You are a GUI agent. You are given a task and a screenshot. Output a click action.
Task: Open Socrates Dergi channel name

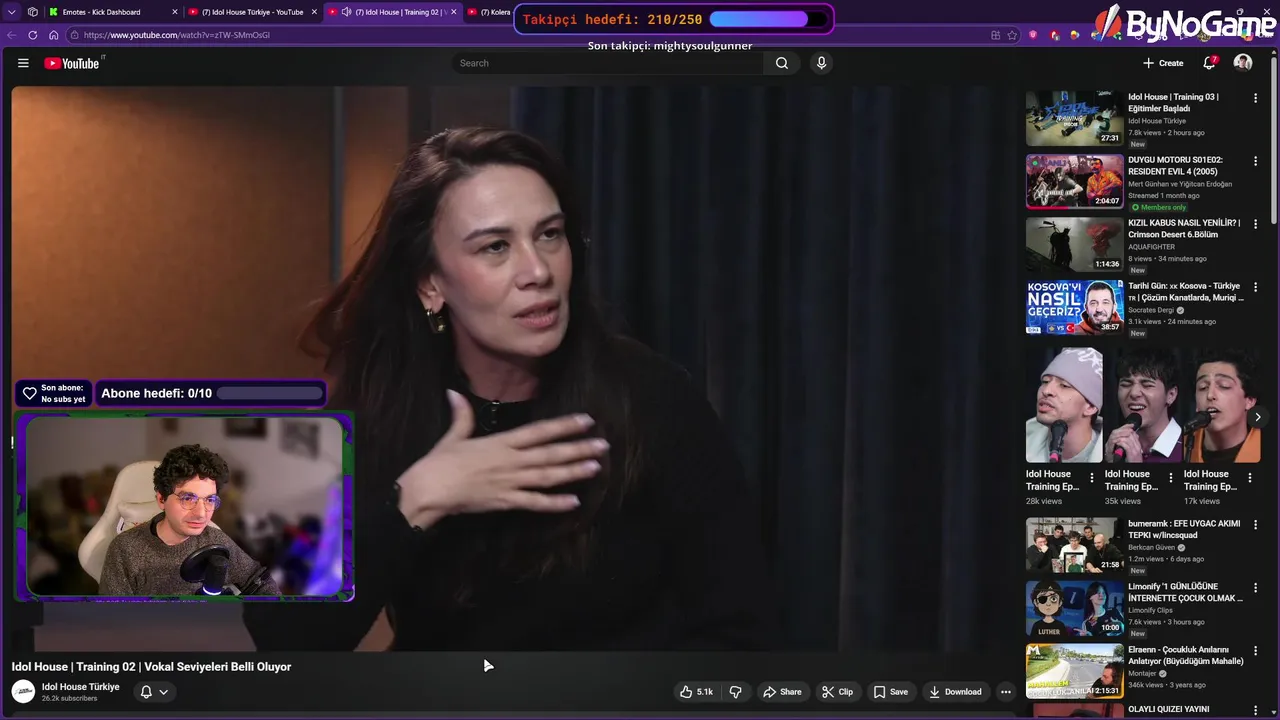tap(1152, 310)
